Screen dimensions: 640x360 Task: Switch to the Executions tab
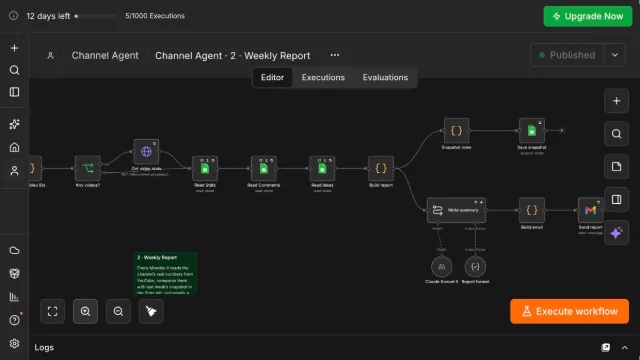(x=323, y=78)
